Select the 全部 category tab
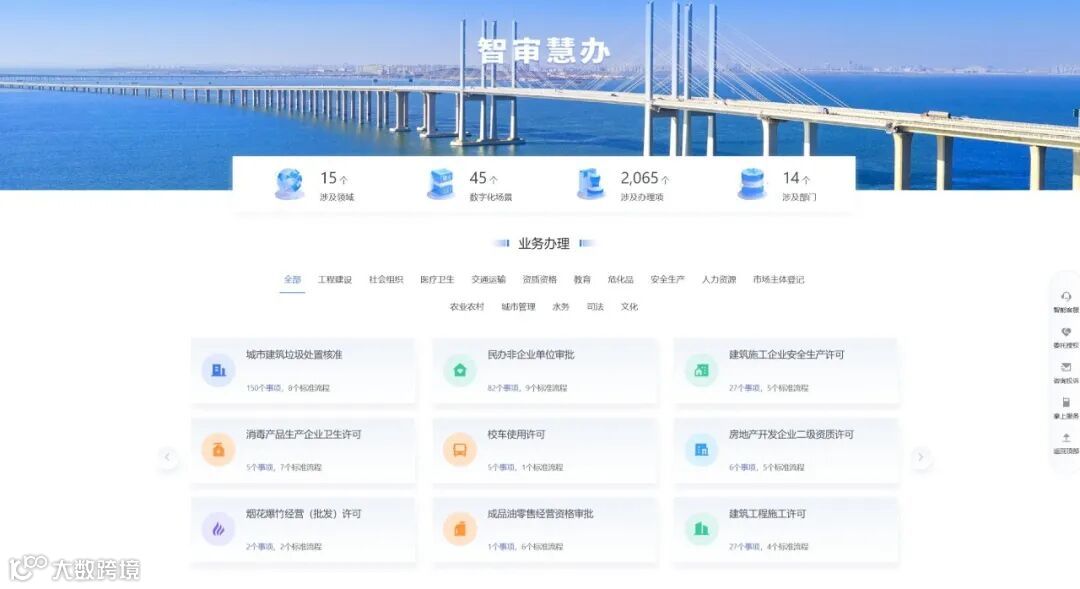This screenshot has width=1080, height=589. [292, 280]
